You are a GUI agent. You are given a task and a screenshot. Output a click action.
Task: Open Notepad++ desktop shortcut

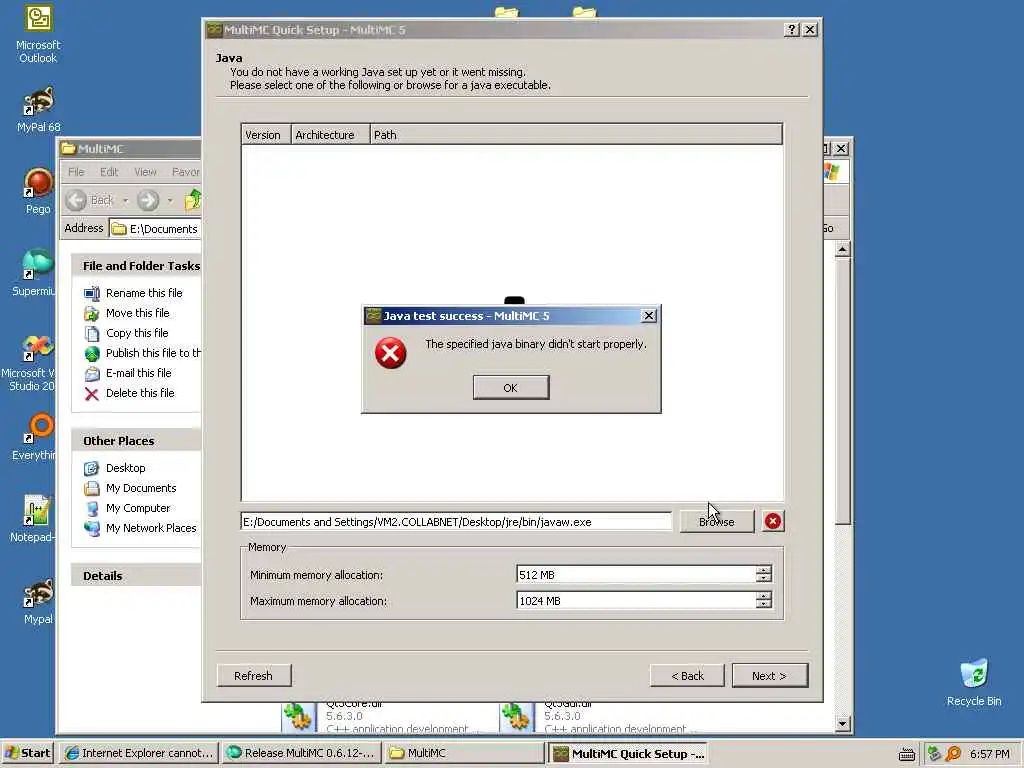(33, 519)
